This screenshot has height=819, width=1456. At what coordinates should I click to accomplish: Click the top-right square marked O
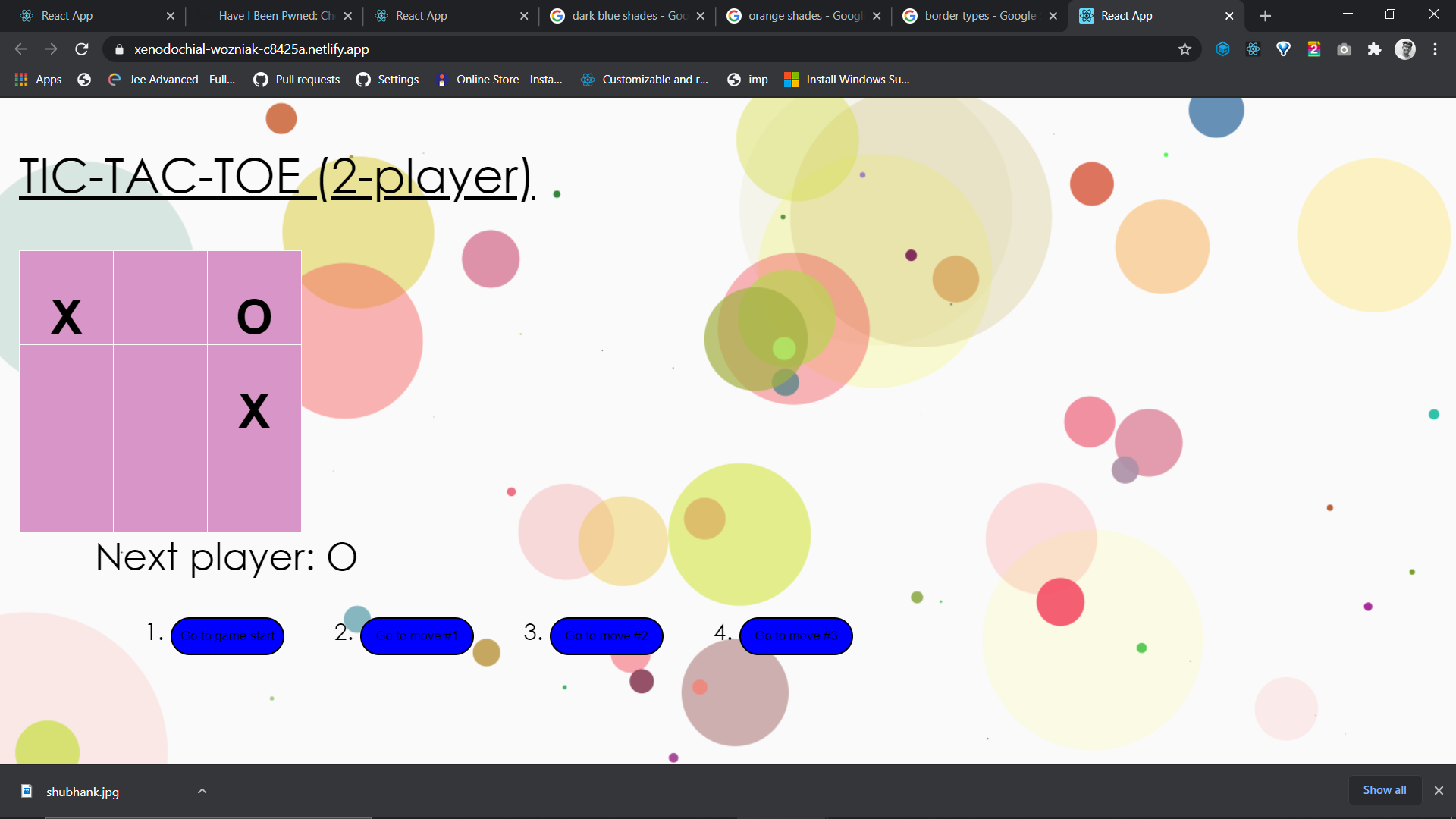254,297
